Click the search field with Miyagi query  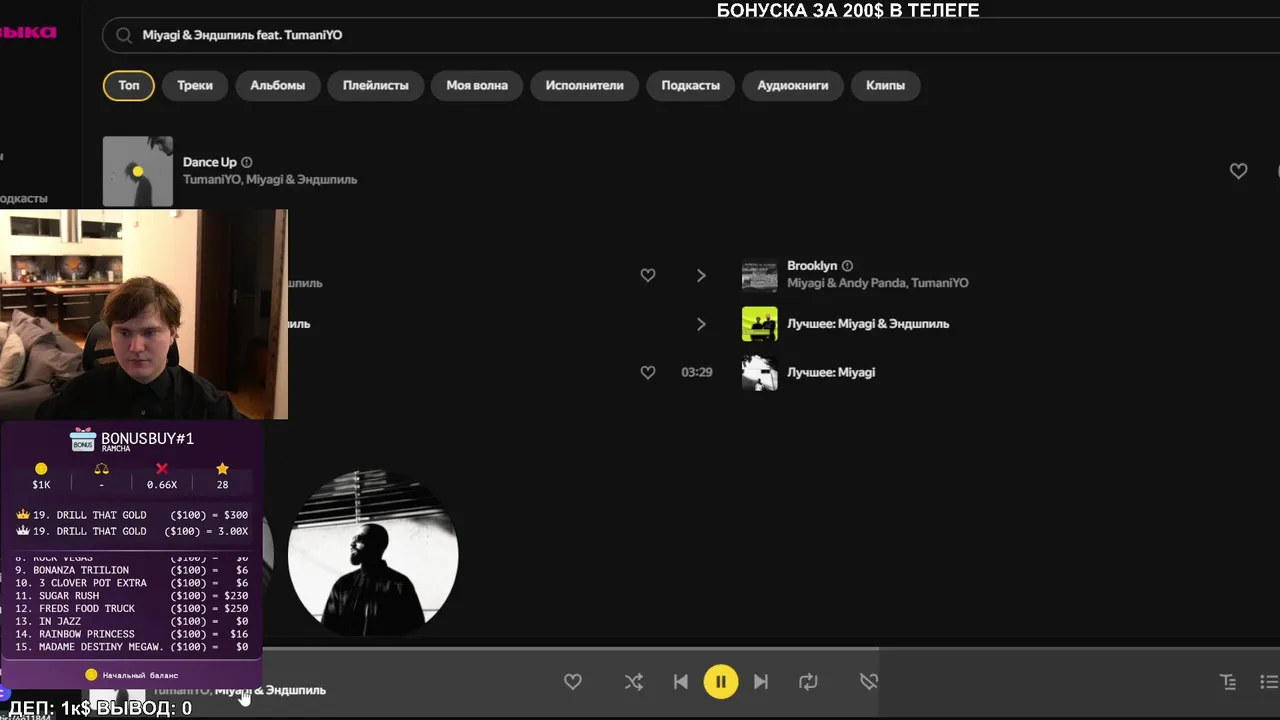690,35
